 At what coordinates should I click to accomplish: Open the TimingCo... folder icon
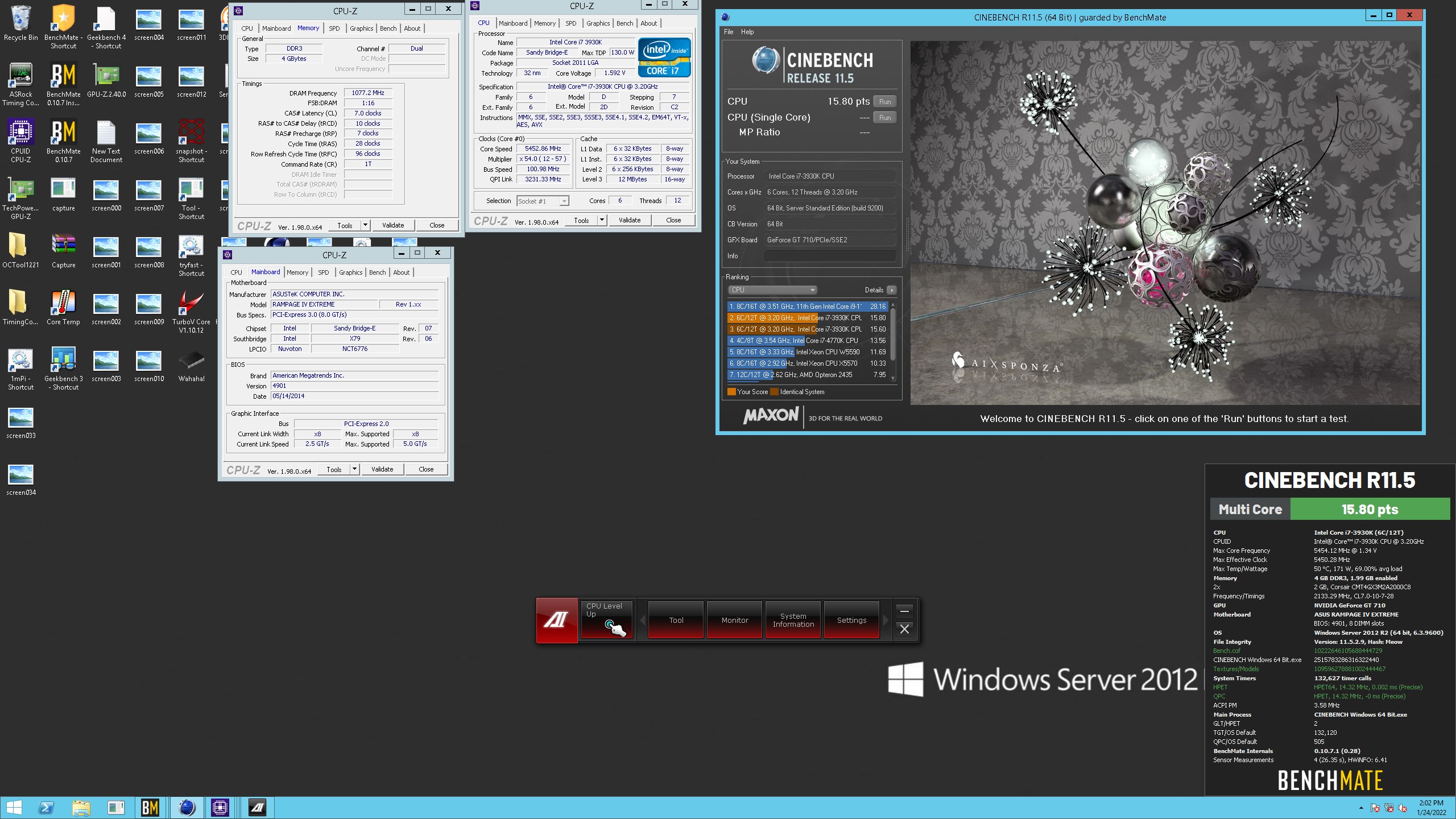(x=20, y=307)
